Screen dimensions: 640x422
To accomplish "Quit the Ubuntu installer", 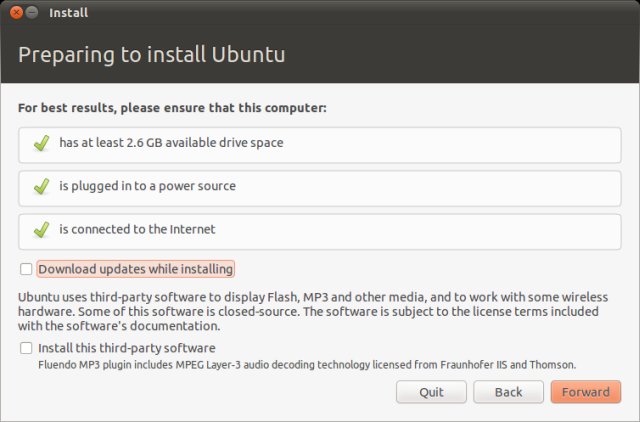I will point(431,392).
